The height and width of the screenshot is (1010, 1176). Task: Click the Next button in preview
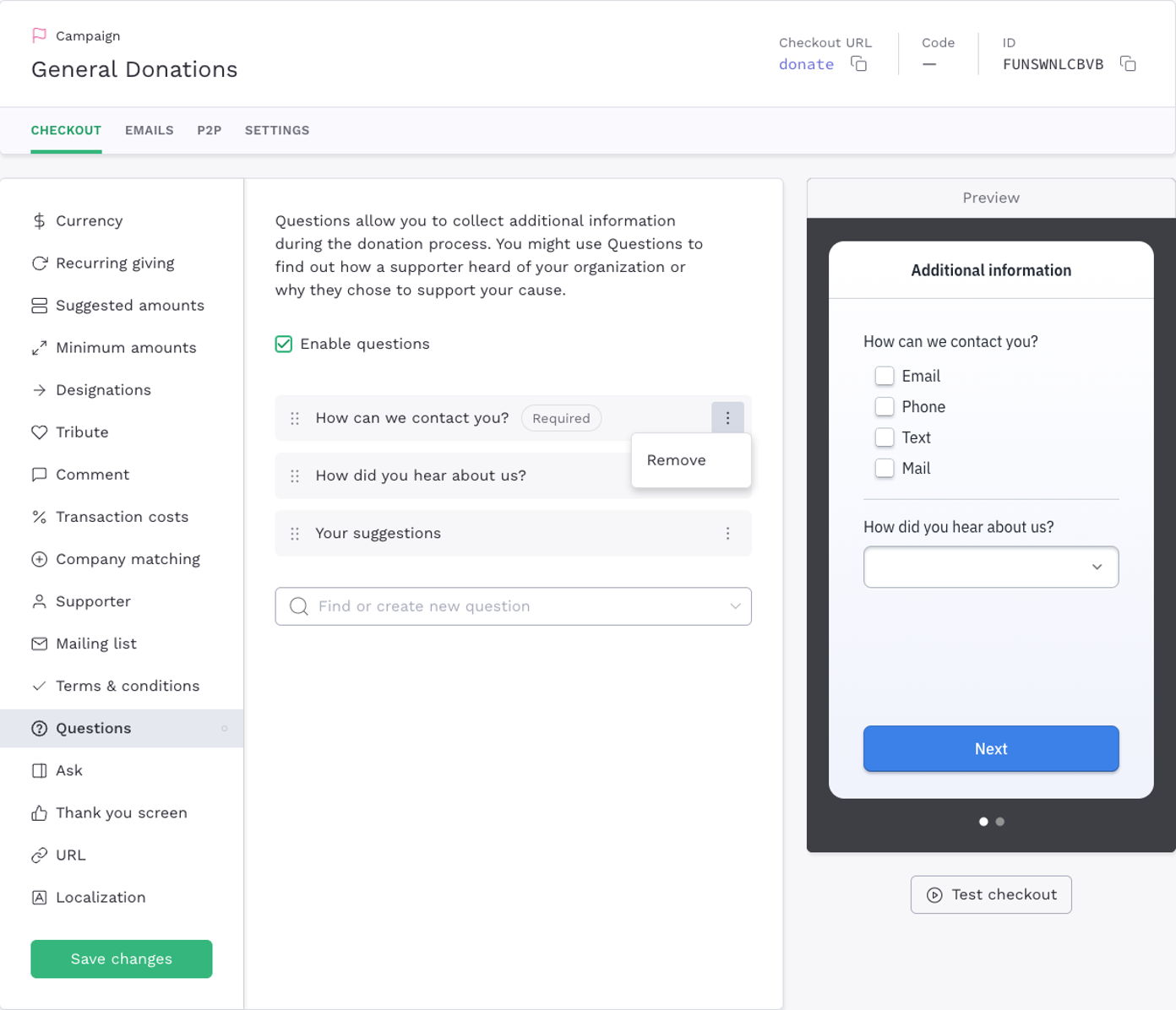991,748
